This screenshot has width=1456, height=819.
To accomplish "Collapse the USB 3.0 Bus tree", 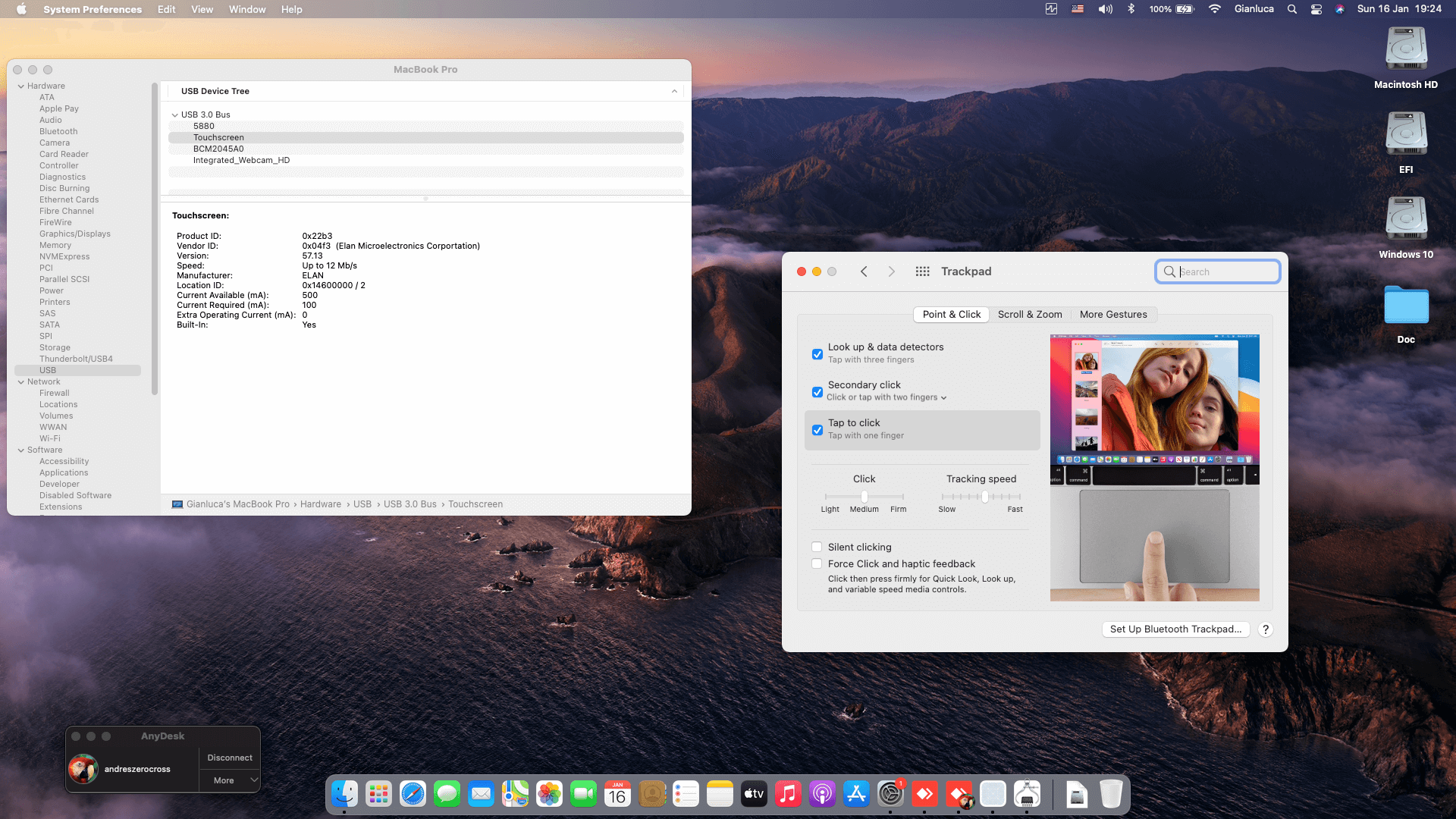I will click(x=174, y=115).
